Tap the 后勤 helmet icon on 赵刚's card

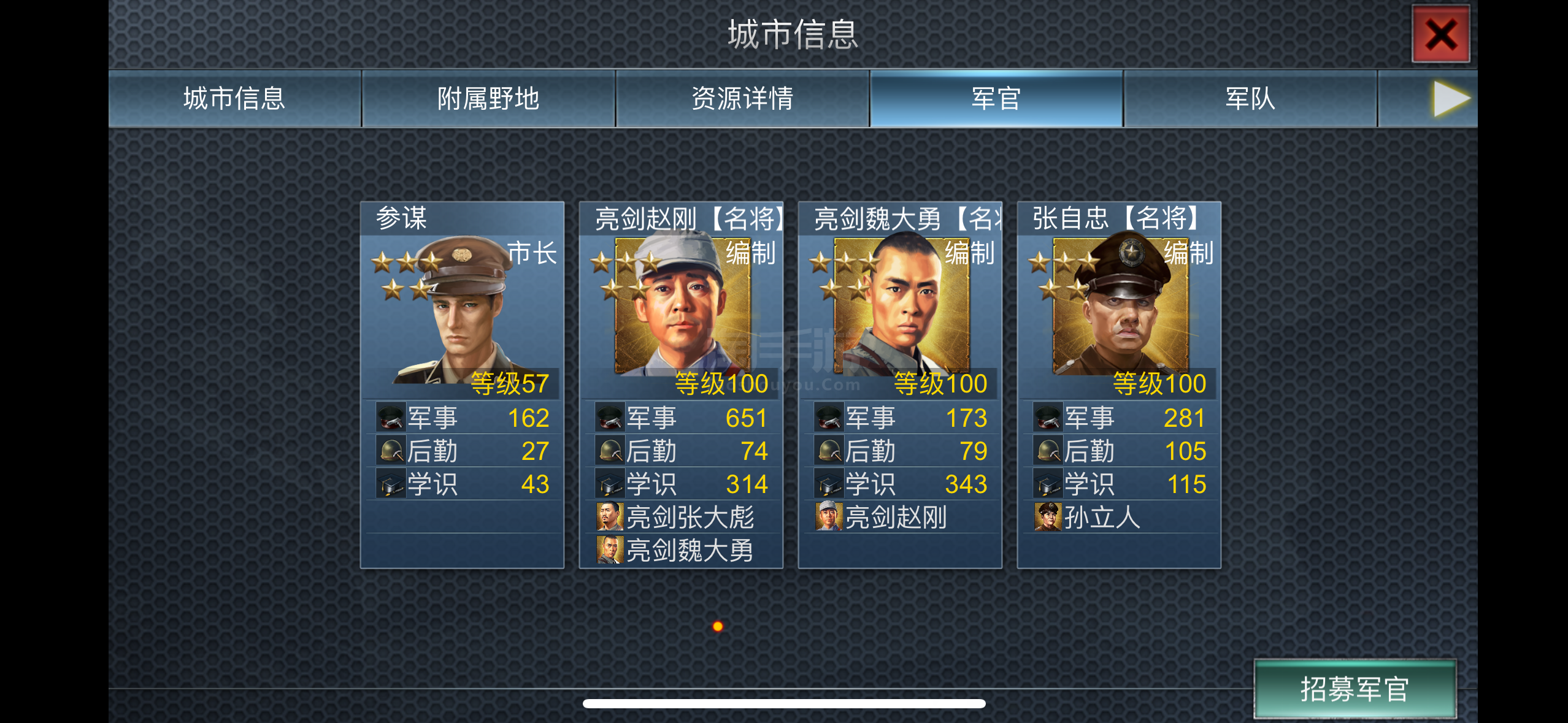(x=610, y=451)
